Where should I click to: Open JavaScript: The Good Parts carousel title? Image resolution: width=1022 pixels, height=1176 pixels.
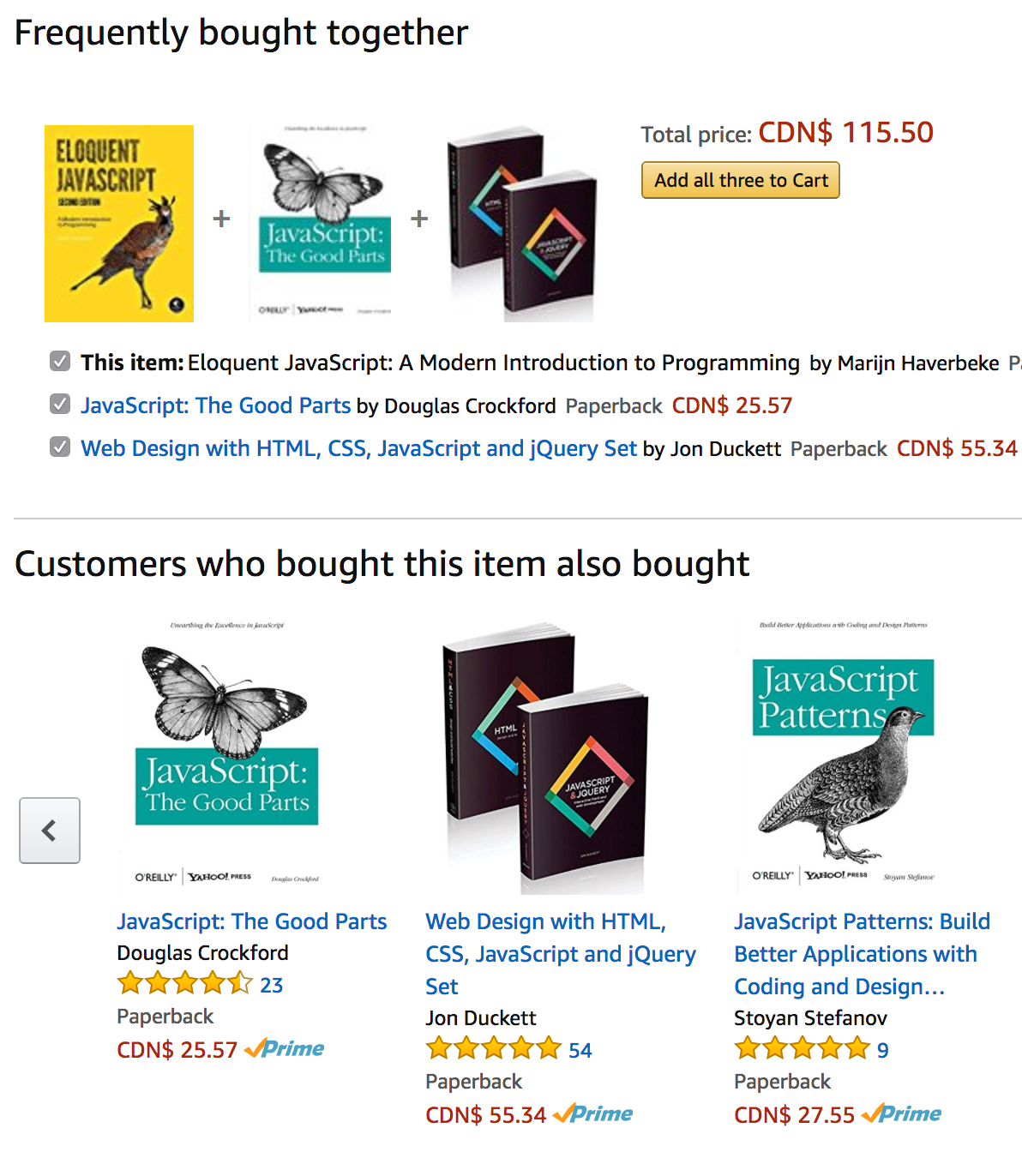click(x=252, y=921)
